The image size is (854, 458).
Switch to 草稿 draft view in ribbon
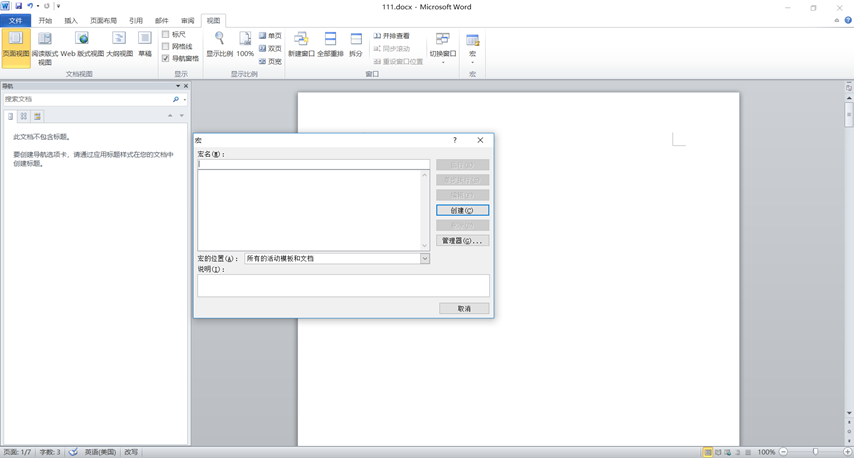[x=145, y=45]
